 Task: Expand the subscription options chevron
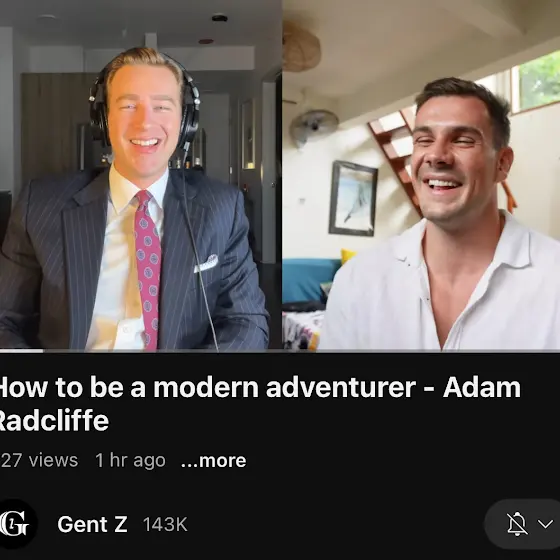tap(545, 524)
